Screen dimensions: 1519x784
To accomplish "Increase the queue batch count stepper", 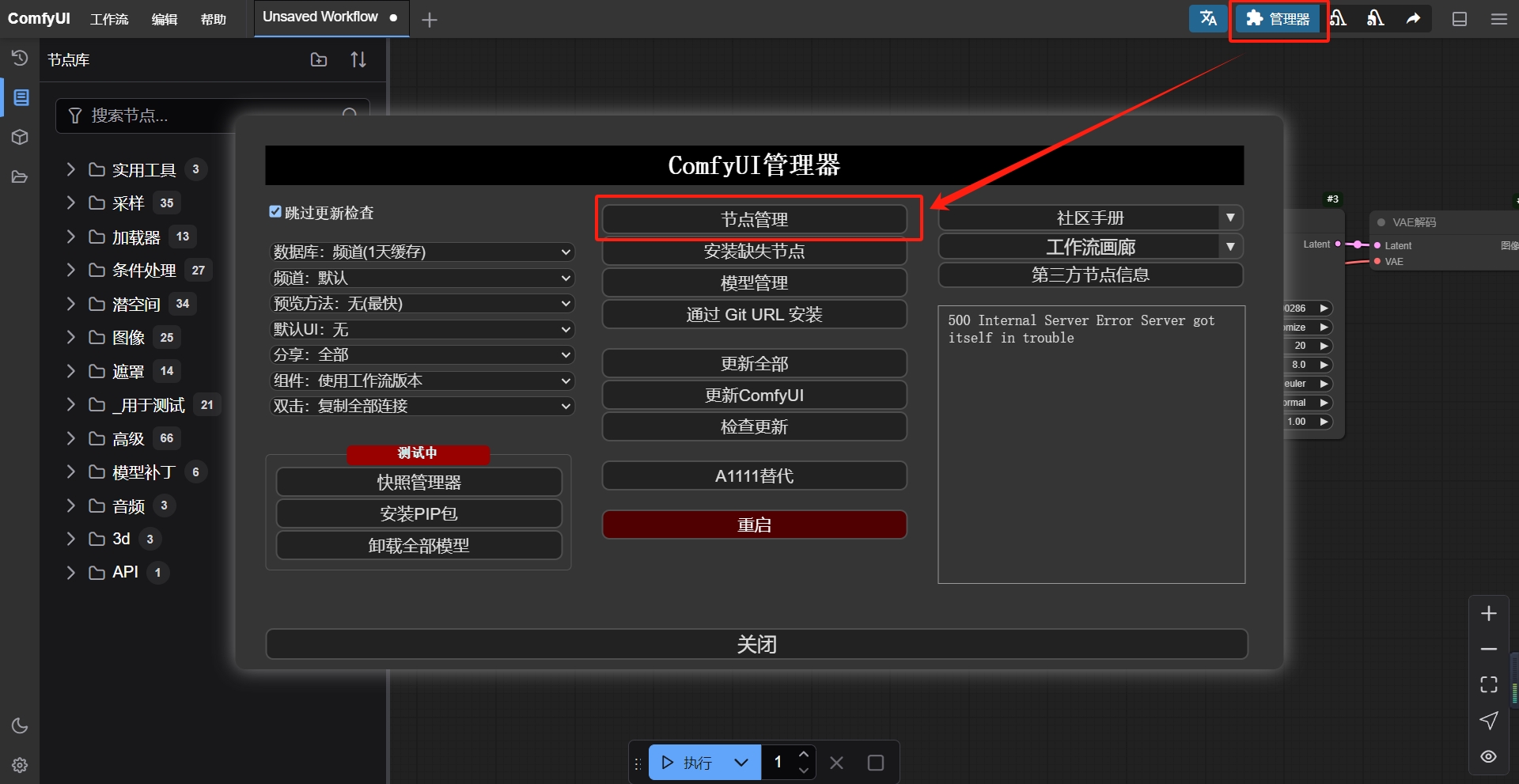I will coord(804,754).
